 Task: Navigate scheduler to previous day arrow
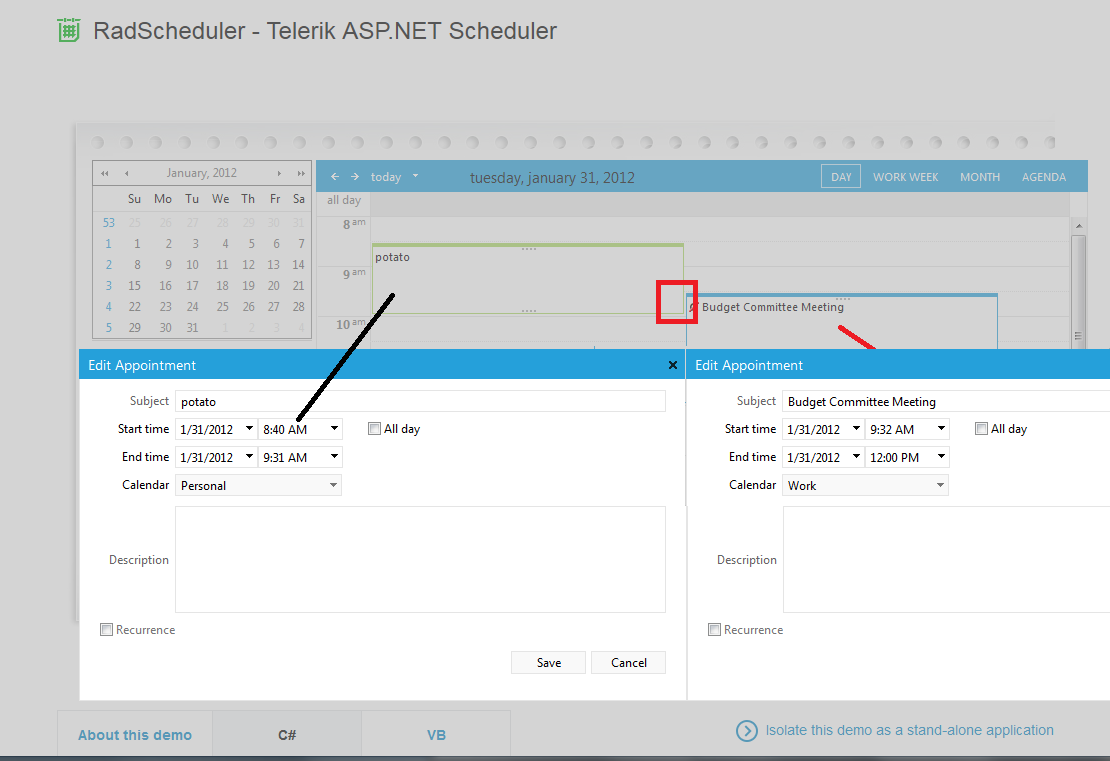pyautogui.click(x=335, y=176)
